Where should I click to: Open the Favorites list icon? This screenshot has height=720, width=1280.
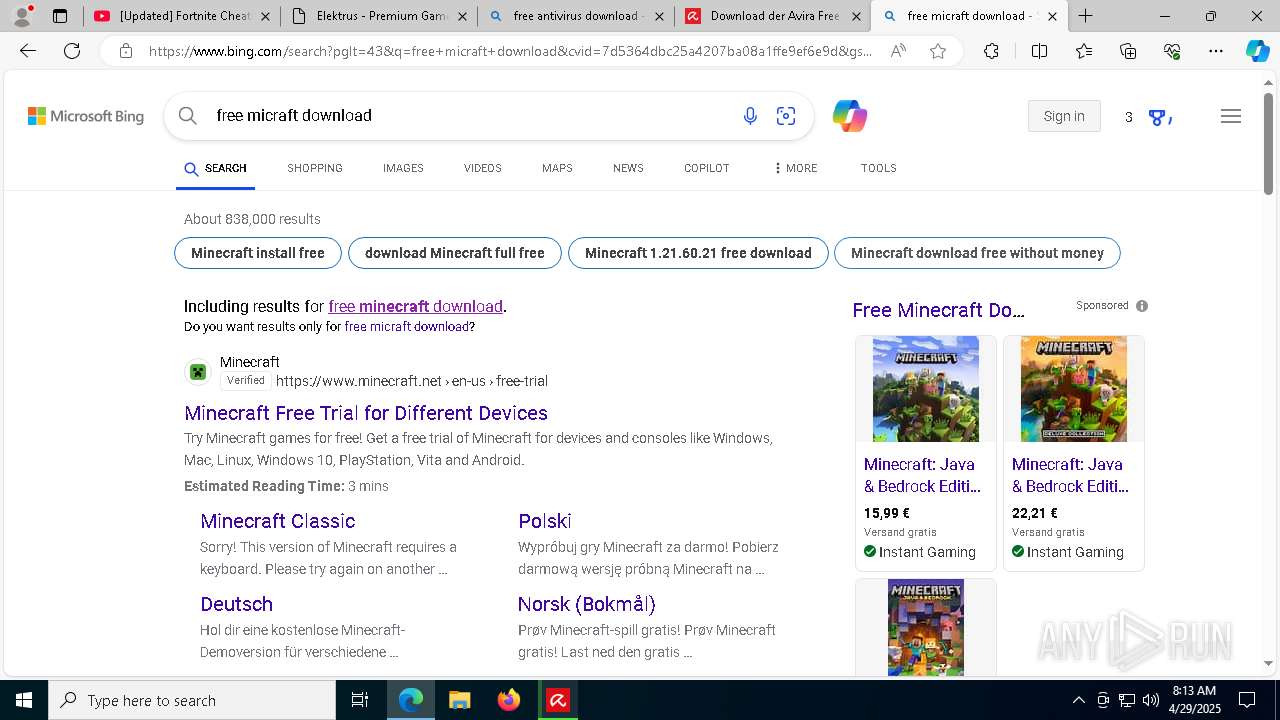[1084, 51]
